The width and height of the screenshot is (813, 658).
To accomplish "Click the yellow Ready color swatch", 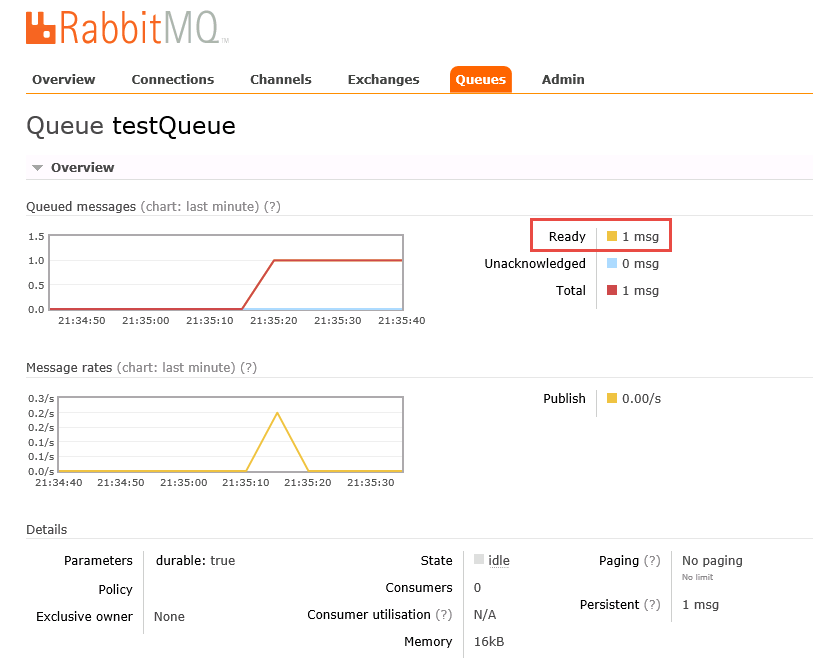I will click(x=612, y=237).
